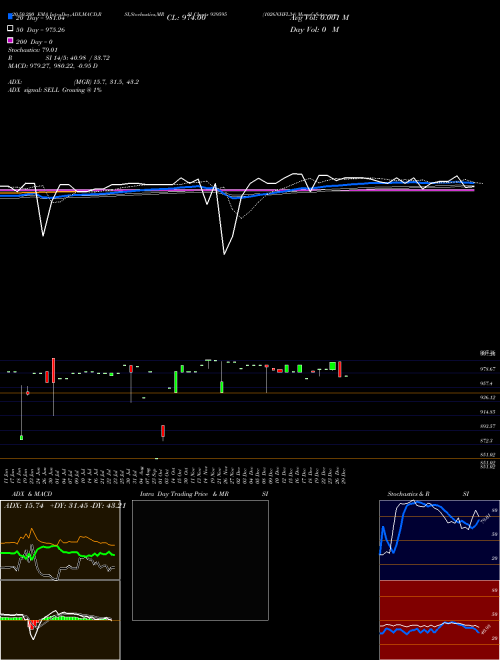Click 'ADX: 15.74 +DY: 31.45 -DY: 43.21' header

[x=65, y=506]
